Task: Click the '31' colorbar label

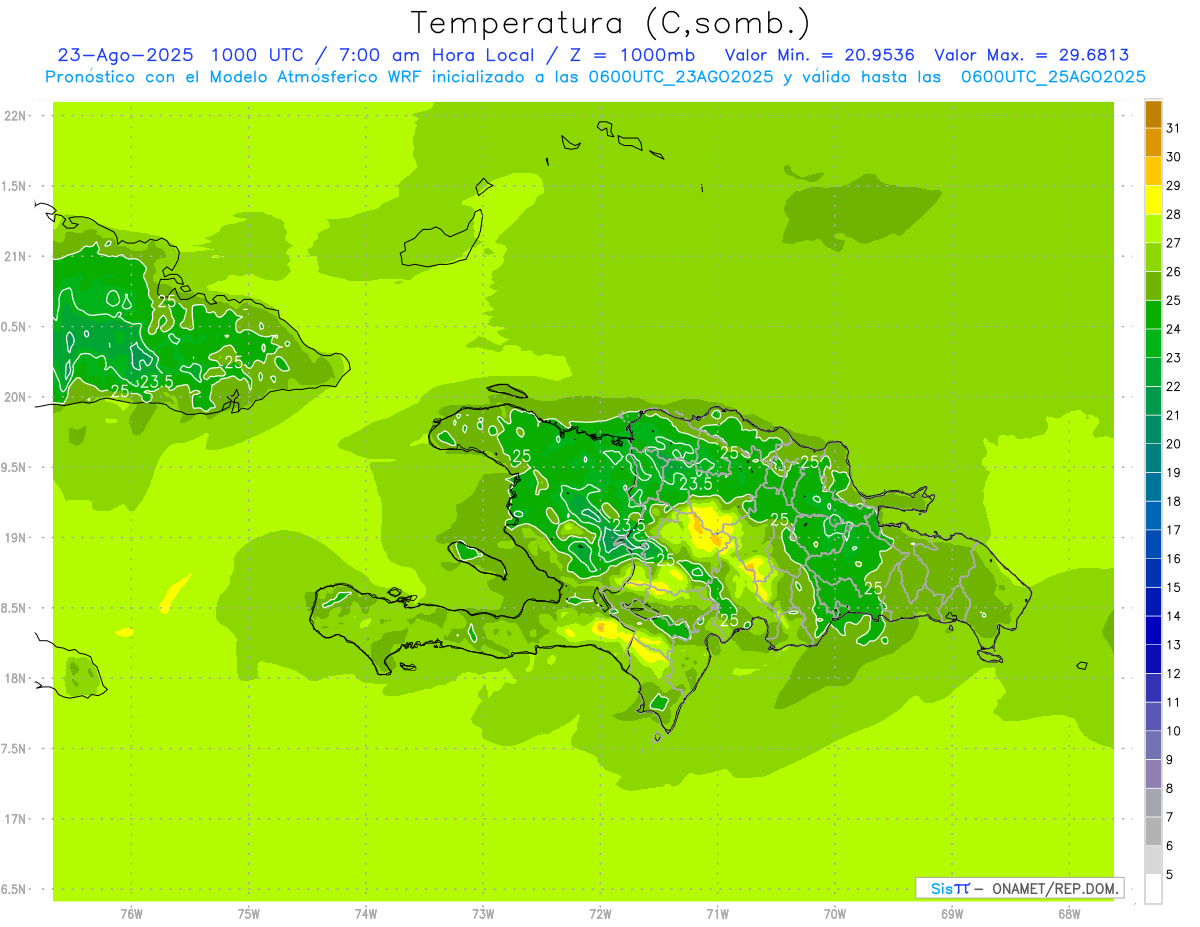Action: click(x=1173, y=128)
